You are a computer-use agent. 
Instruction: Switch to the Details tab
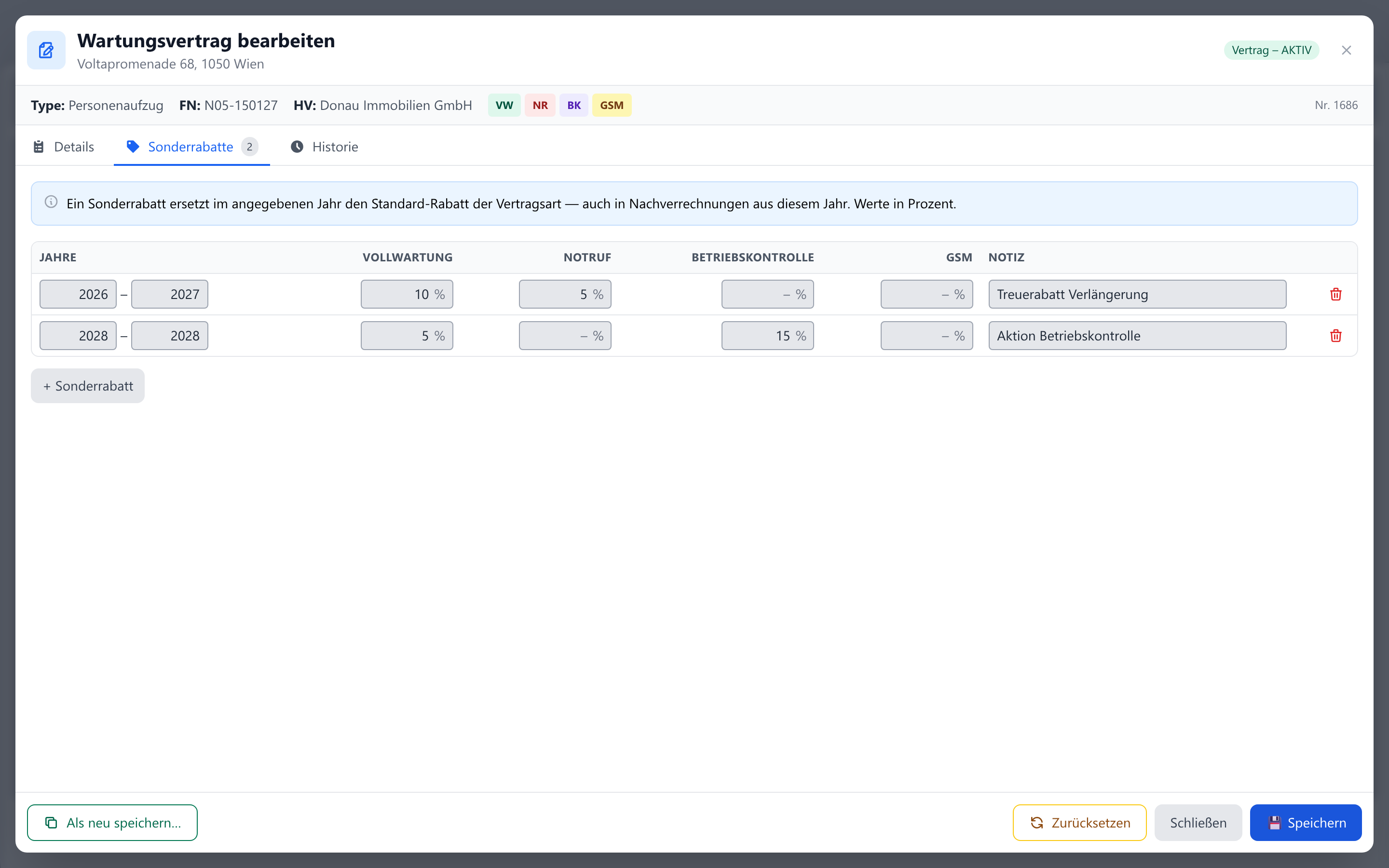coord(64,147)
